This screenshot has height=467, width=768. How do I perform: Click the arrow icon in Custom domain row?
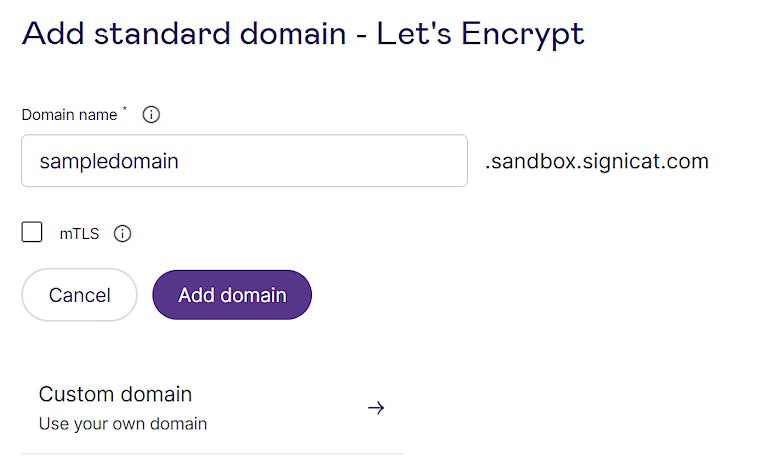coord(376,408)
